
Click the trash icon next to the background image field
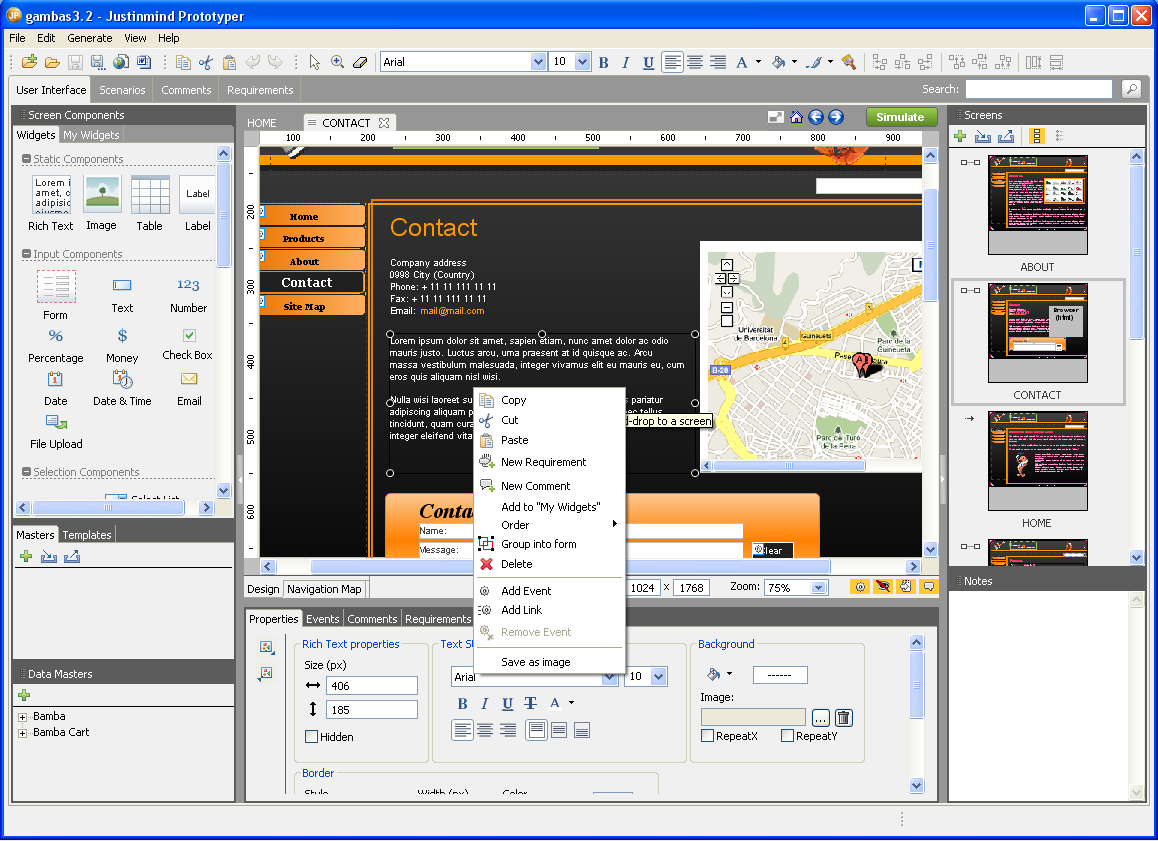[843, 717]
